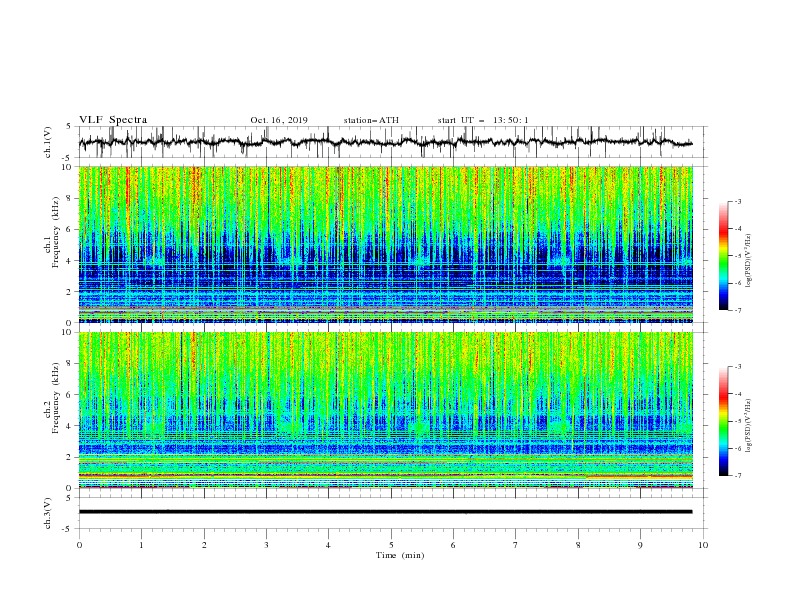Click the ch.2 colorbar 'log(PSD)(V²/Hz)' label
Image resolution: width=792 pixels, height=612 pixels.
749,426
